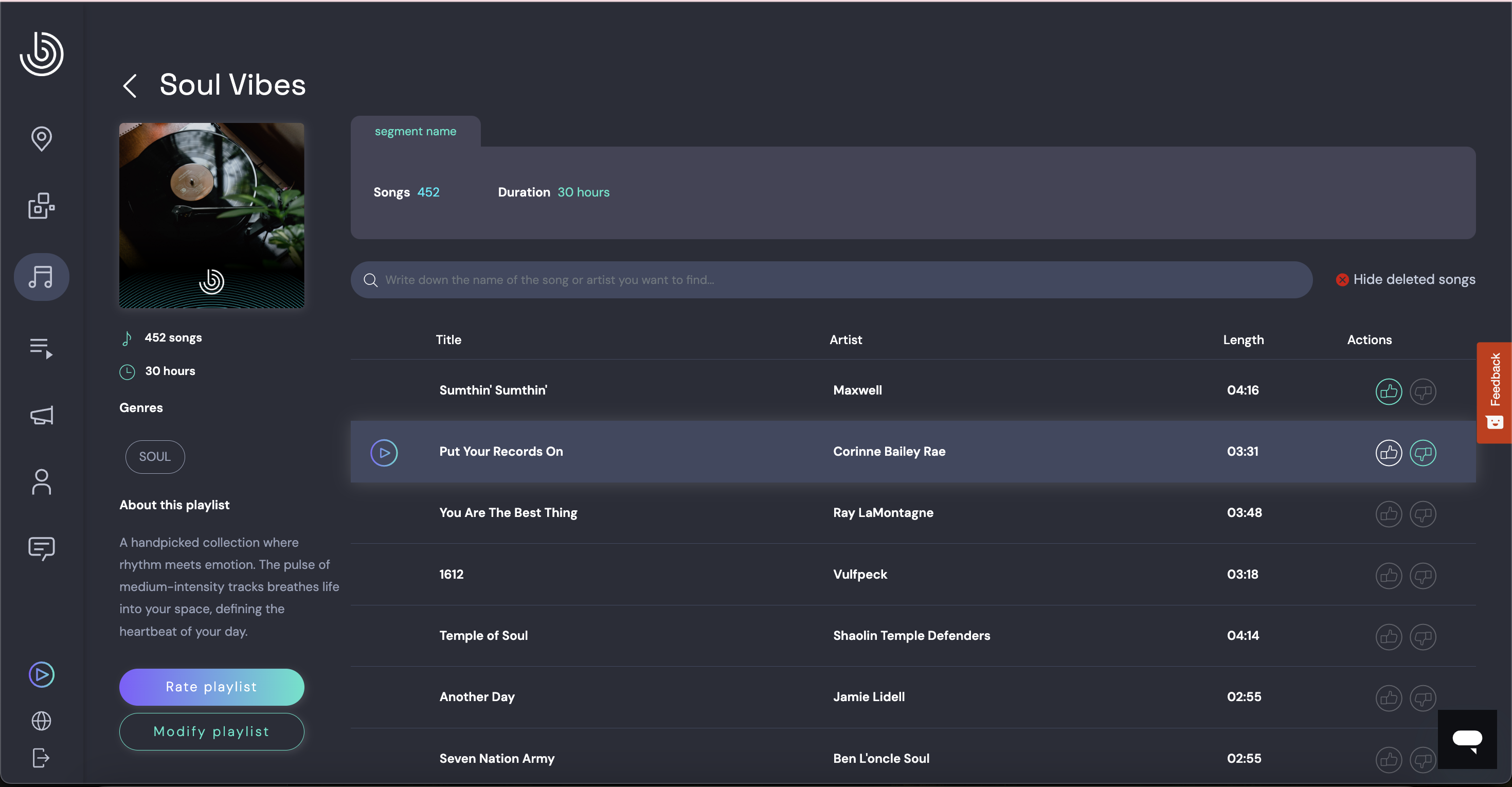Dislike Seven Nation Army

[1423, 760]
